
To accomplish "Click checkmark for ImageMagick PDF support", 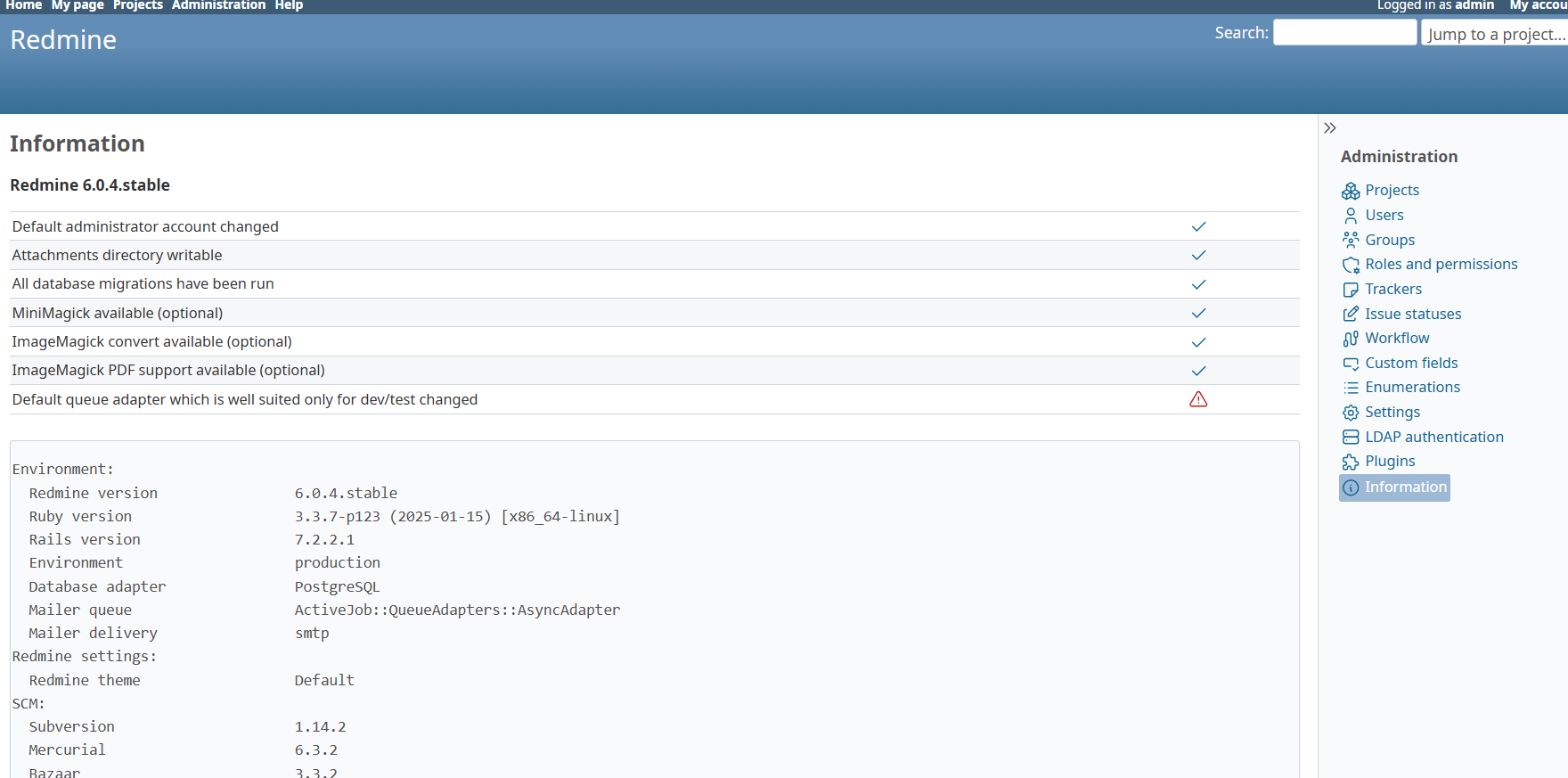I will (1198, 371).
